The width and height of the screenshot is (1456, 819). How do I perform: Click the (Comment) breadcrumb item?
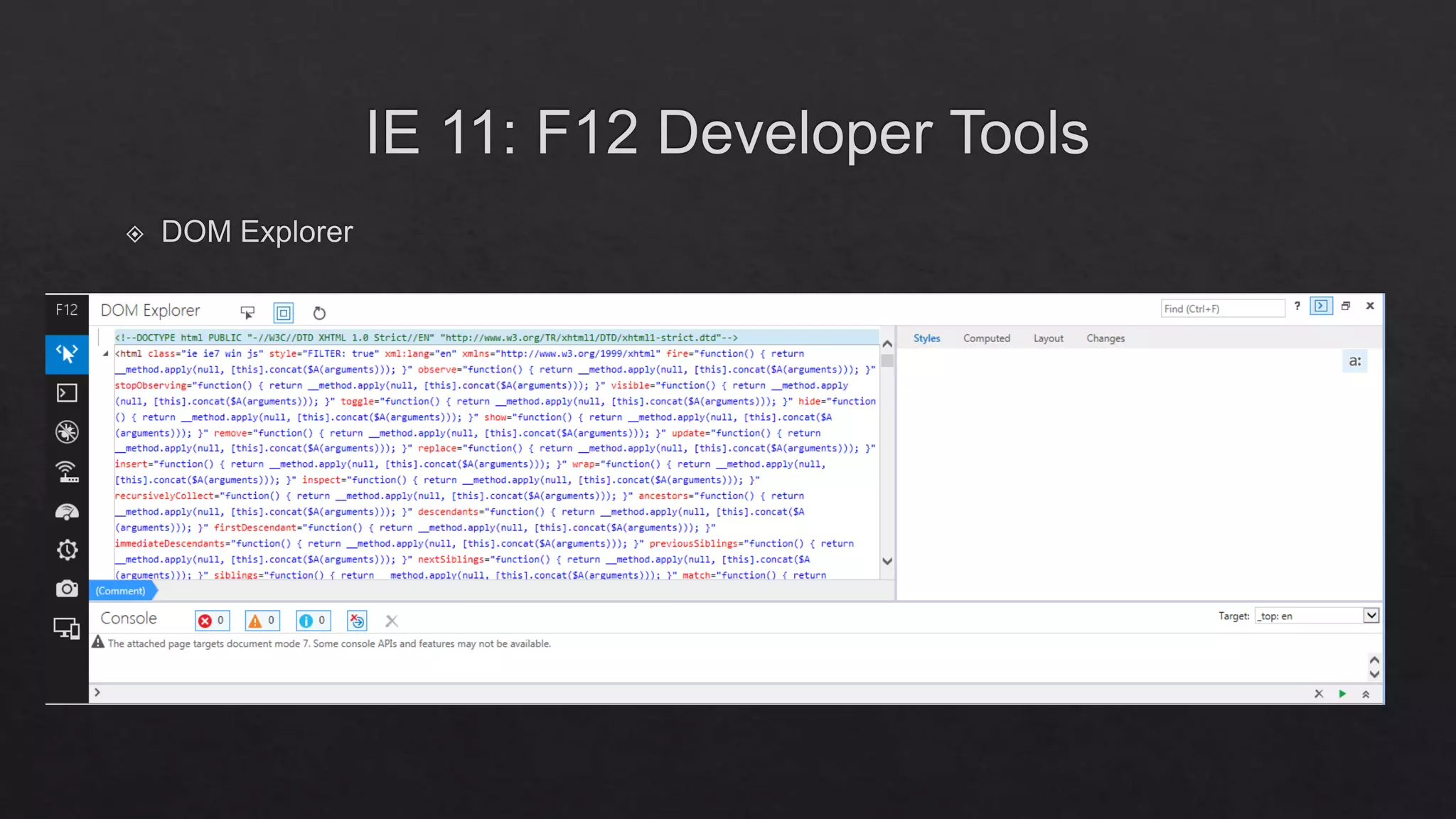tap(121, 591)
